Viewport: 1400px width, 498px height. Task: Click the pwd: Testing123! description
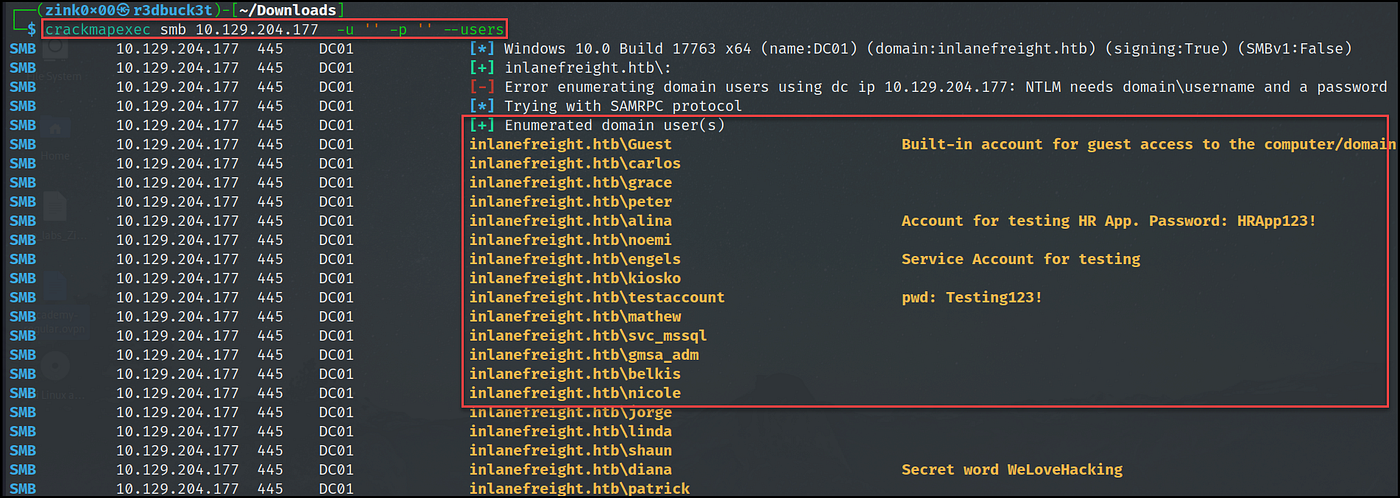coord(972,297)
